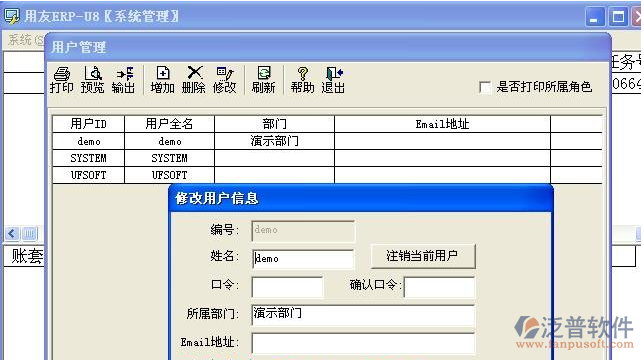Refresh the user list with 刷新 icon
The image size is (644, 360).
point(263,80)
